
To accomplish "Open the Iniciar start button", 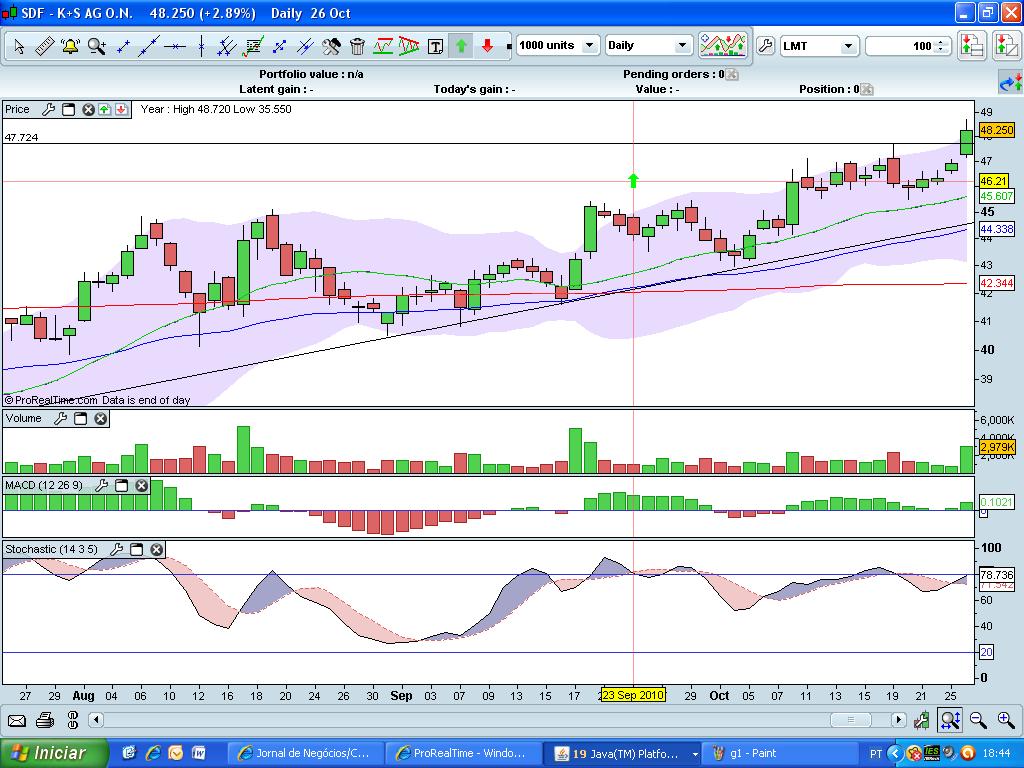I will click(54, 754).
